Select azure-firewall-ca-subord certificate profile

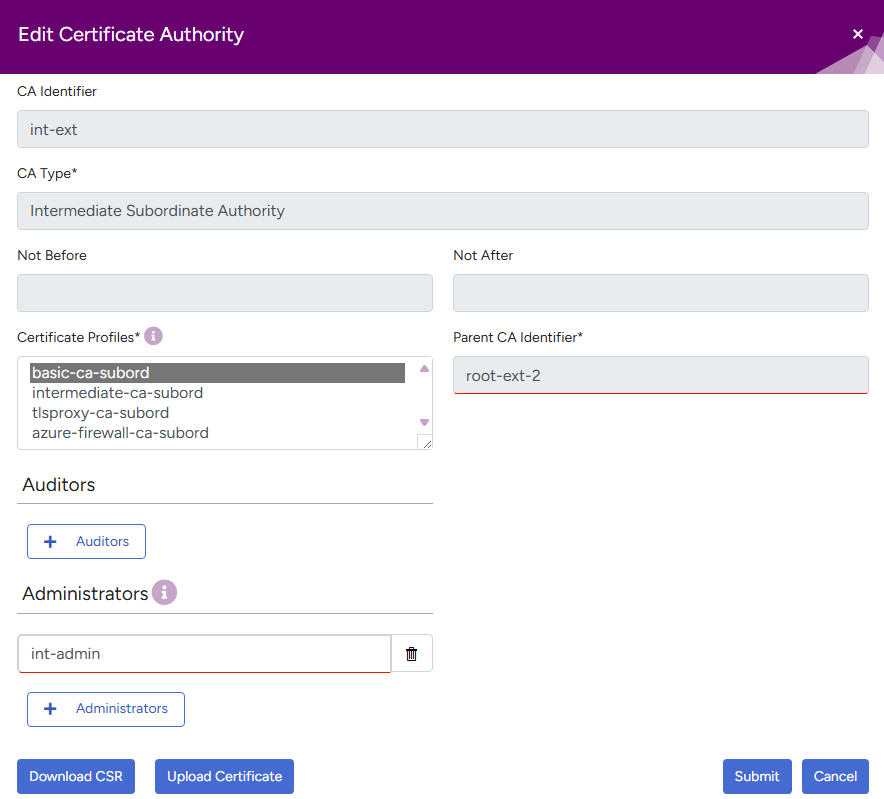click(x=120, y=433)
